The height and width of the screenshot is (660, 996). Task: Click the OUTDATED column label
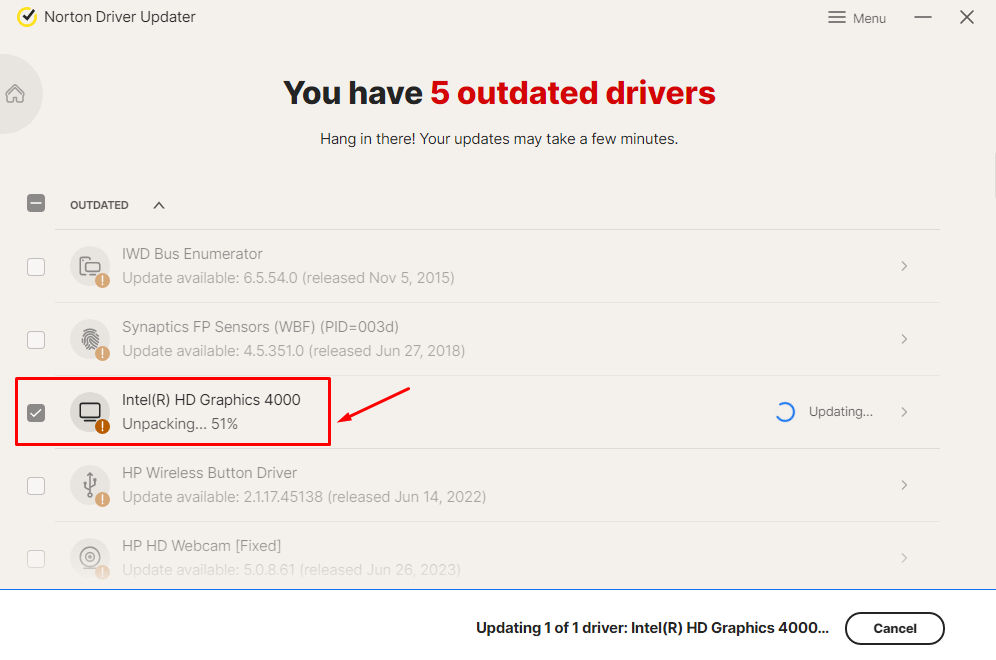point(99,205)
